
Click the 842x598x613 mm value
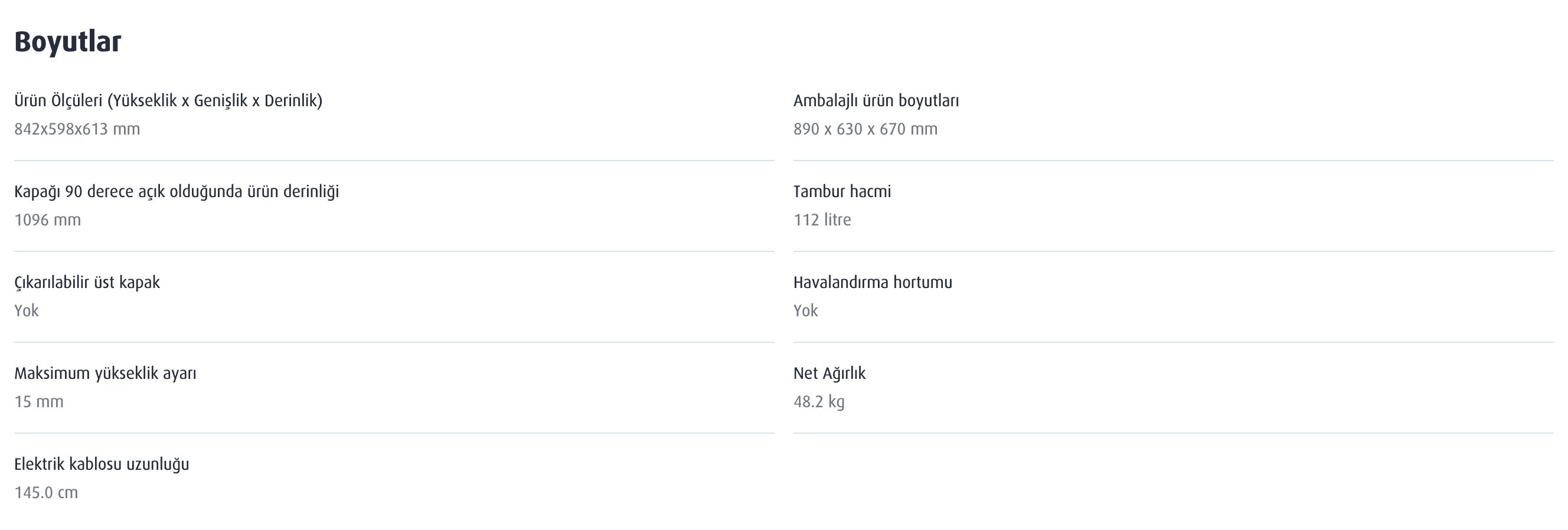pos(77,129)
